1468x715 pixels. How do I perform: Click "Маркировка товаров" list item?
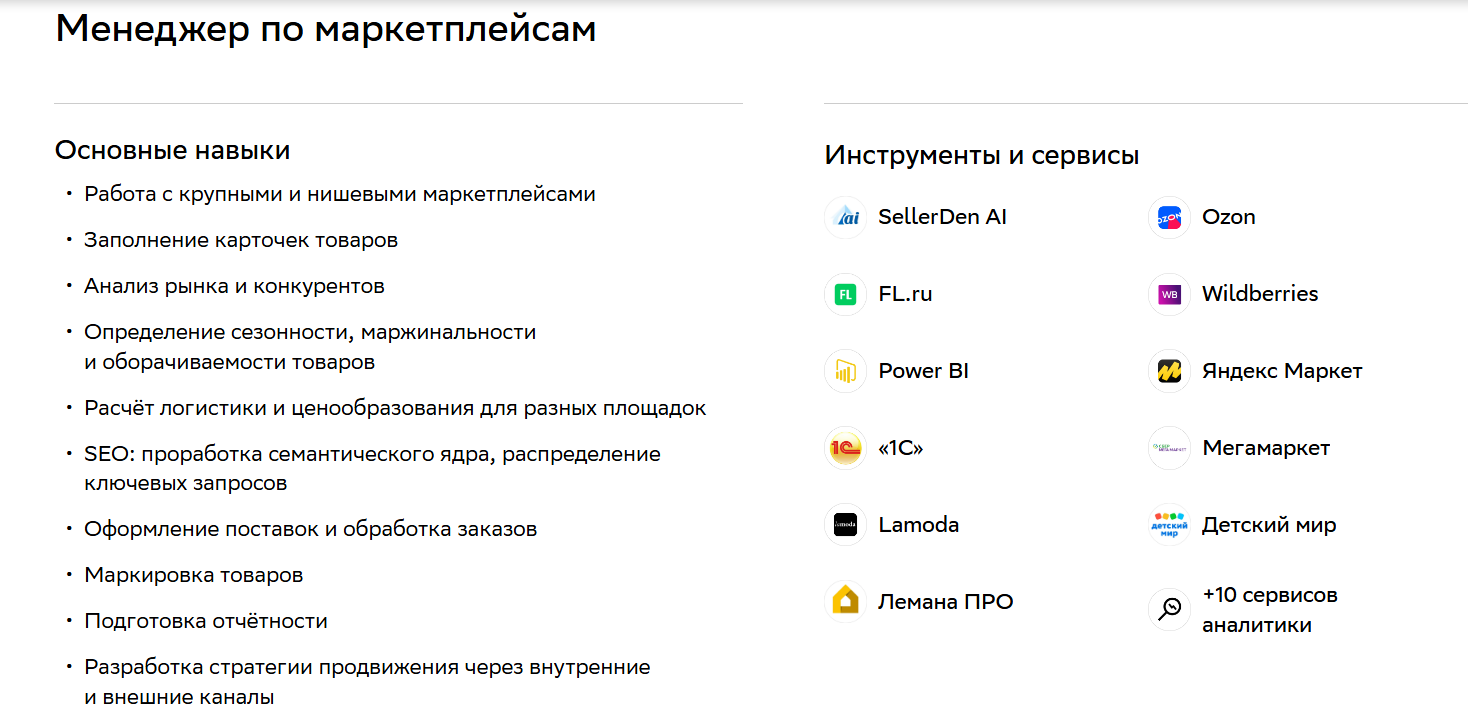(x=194, y=575)
